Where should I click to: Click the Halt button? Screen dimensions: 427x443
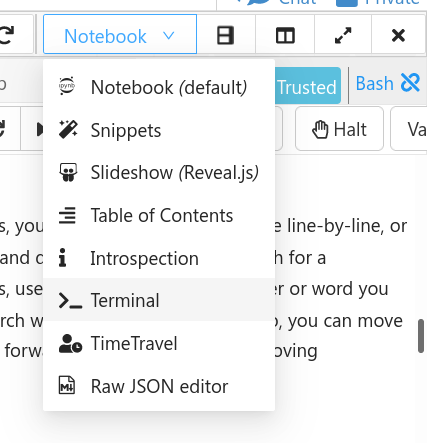tap(339, 129)
